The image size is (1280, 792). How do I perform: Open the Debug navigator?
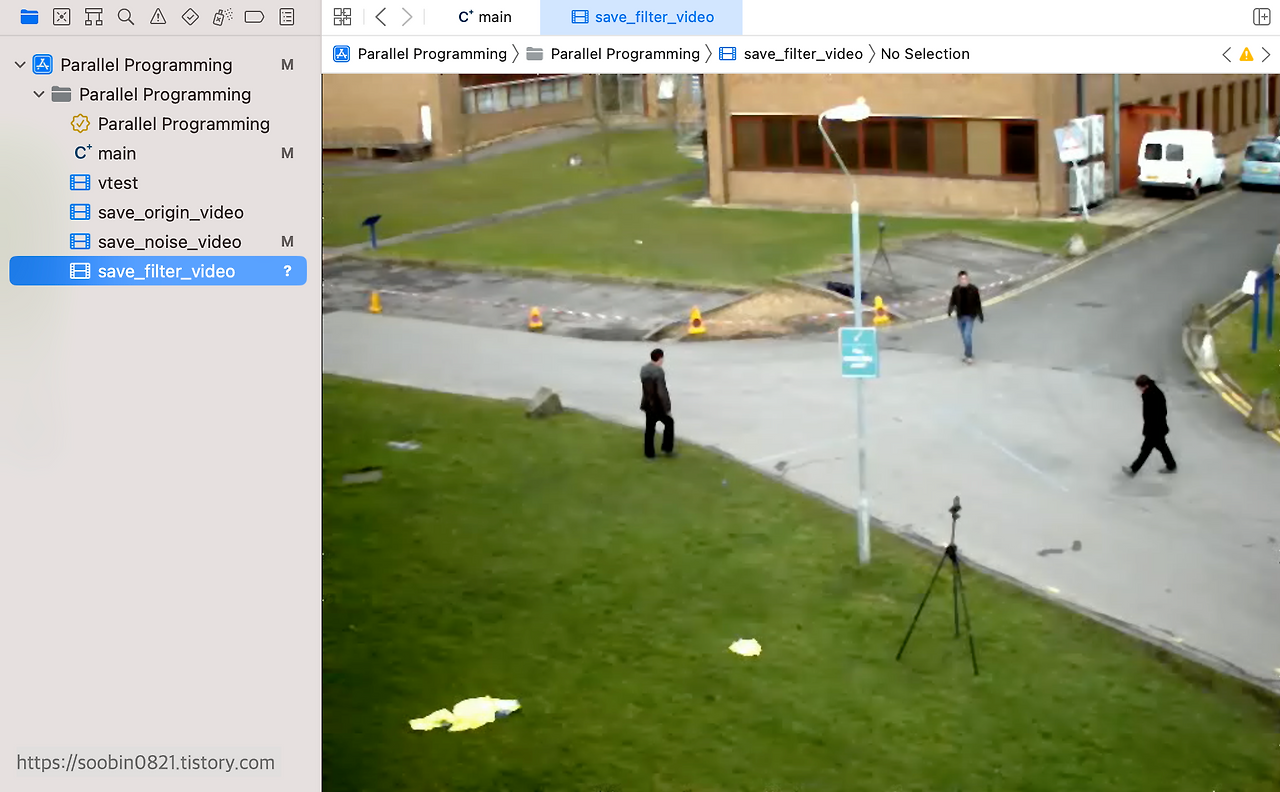pyautogui.click(x=222, y=17)
